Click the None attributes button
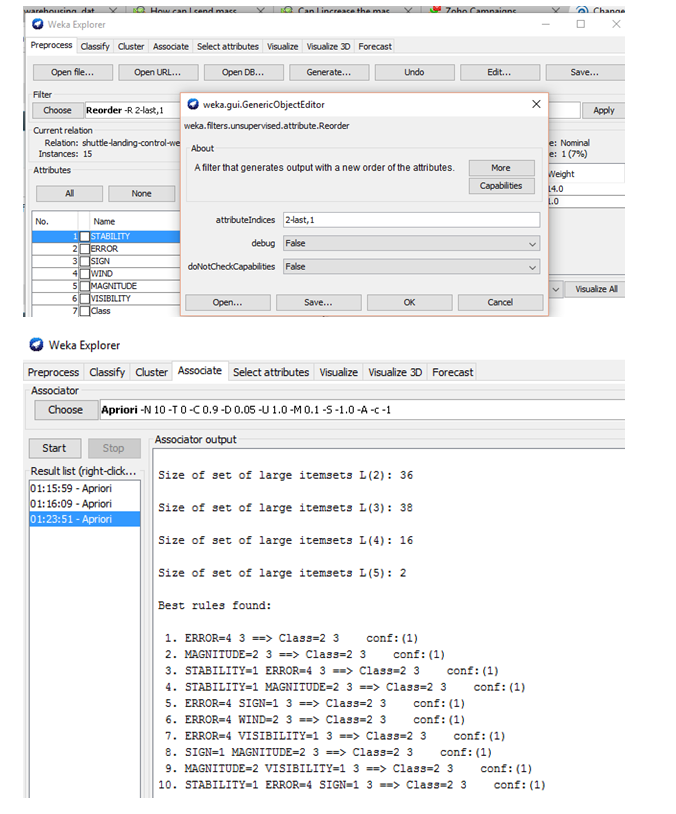This screenshot has height=814, width=676. (141, 194)
